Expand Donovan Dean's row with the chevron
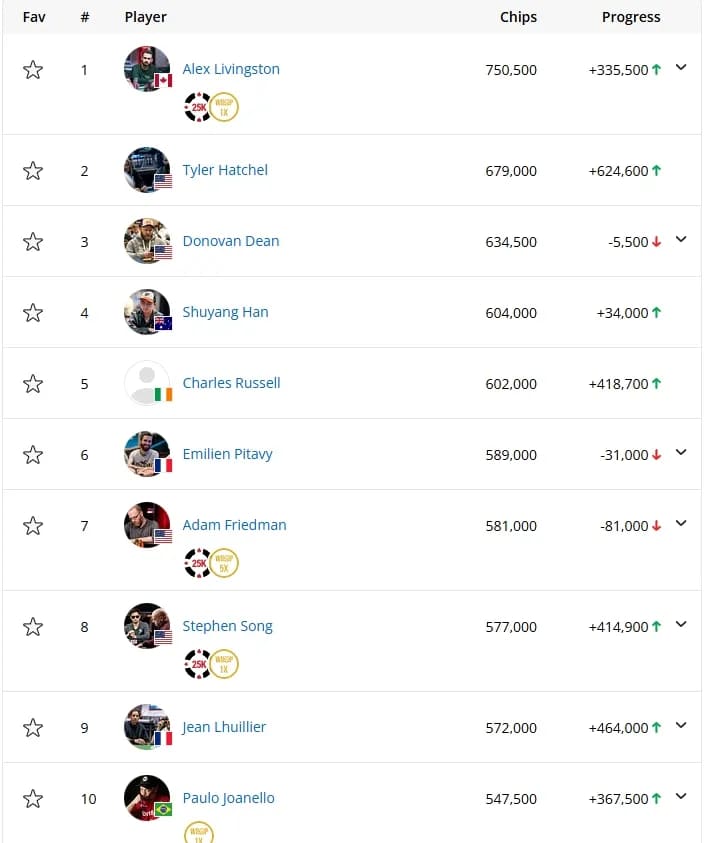This screenshot has width=704, height=843. coord(681,240)
